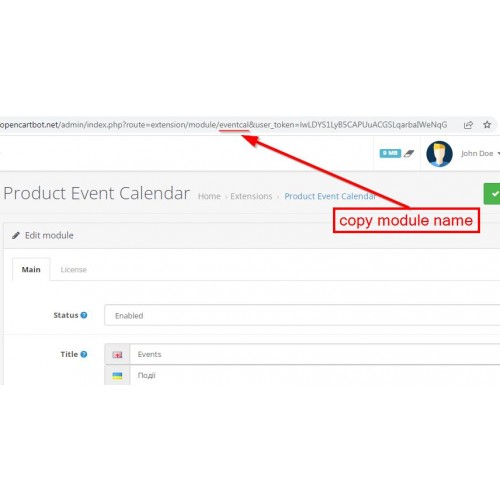The image size is (500, 500).
Task: Open the John Doe user dropdown
Action: [x=479, y=154]
